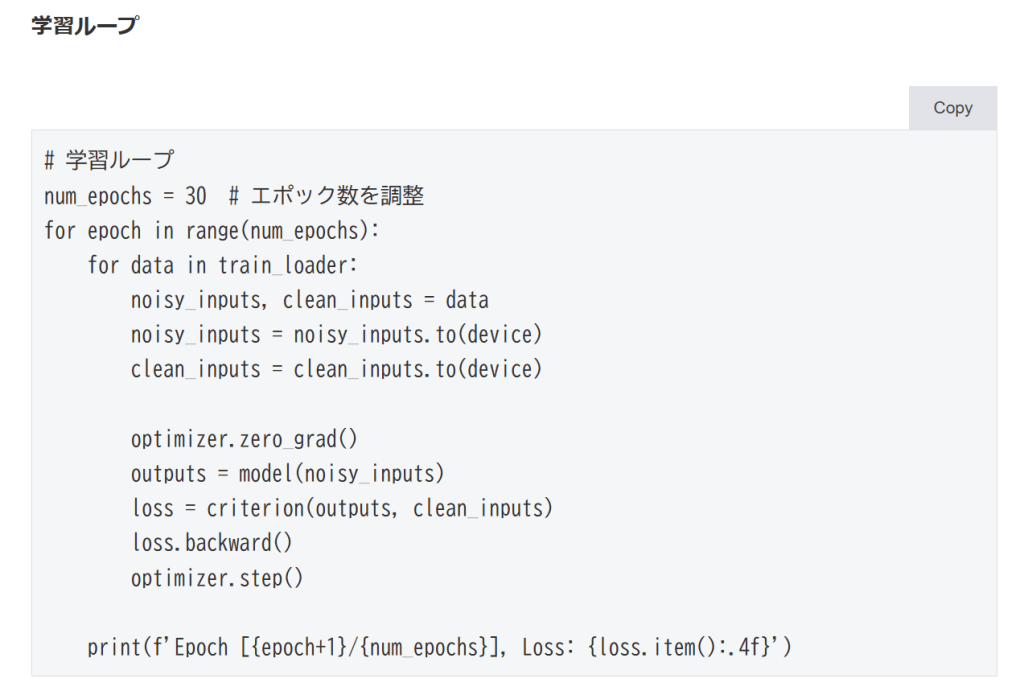Viewport: 1024px width, 695px height.
Task: Click the 'loss.backward()' line
Action: tap(211, 543)
